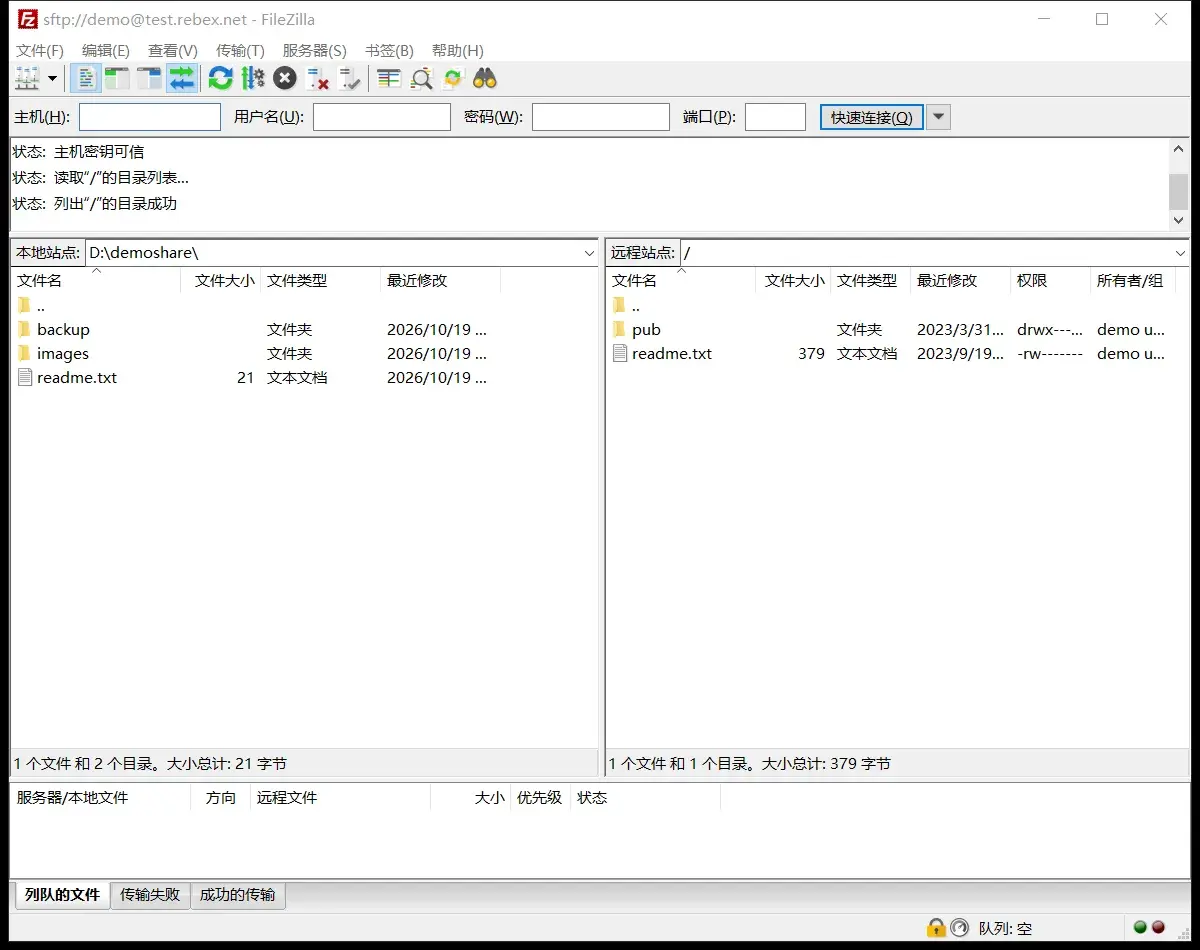Click the 列出“/”的目录成功 log line
The image size is (1200, 950).
tap(116, 203)
